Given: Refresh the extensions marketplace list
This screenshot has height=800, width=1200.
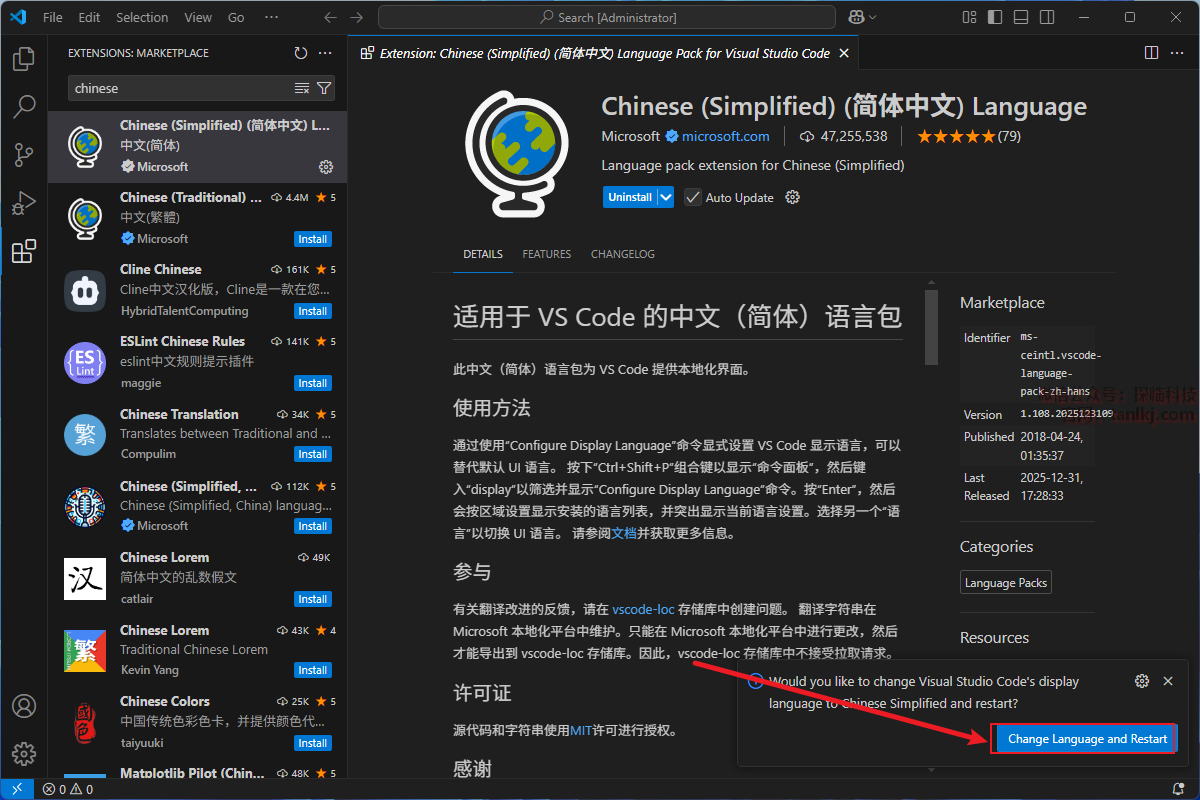Looking at the screenshot, I should coord(301,53).
